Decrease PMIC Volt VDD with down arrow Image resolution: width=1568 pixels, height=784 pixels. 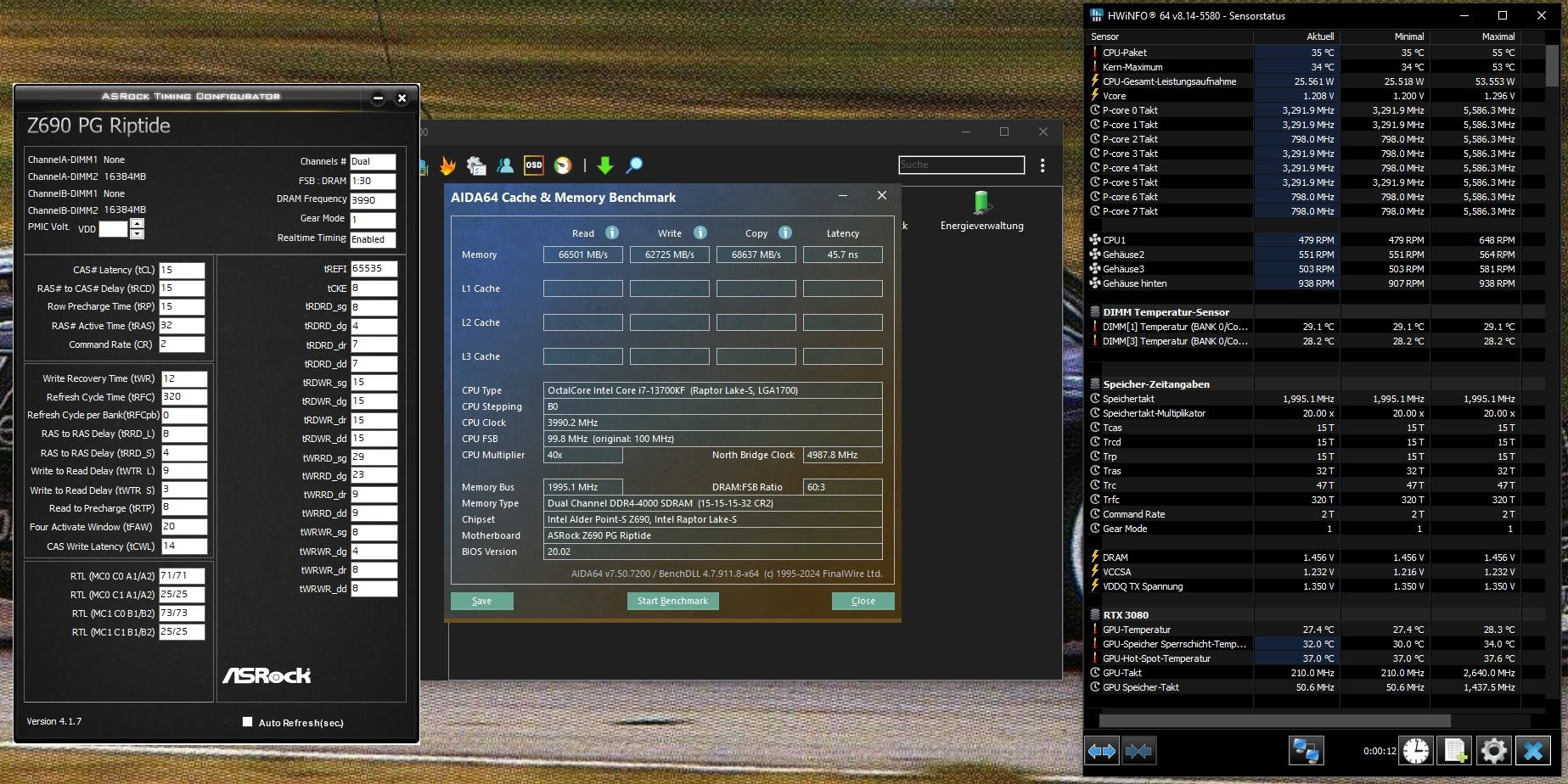click(137, 233)
